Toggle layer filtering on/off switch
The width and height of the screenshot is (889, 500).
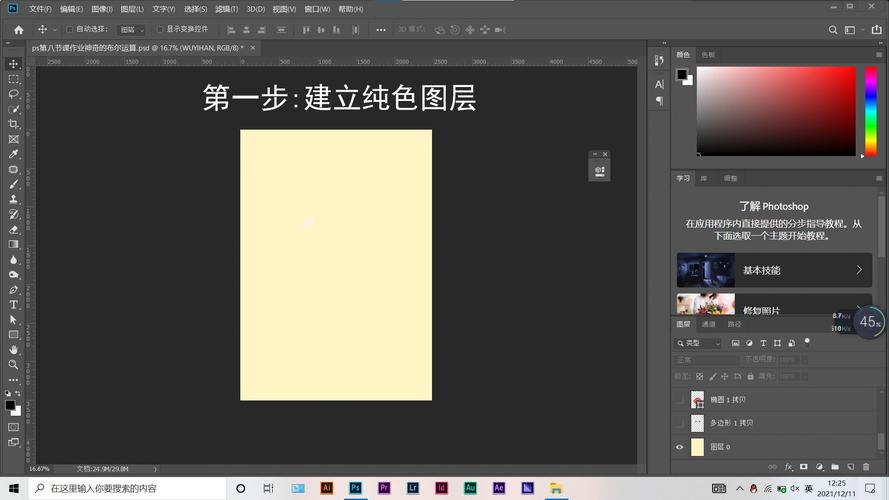click(807, 341)
